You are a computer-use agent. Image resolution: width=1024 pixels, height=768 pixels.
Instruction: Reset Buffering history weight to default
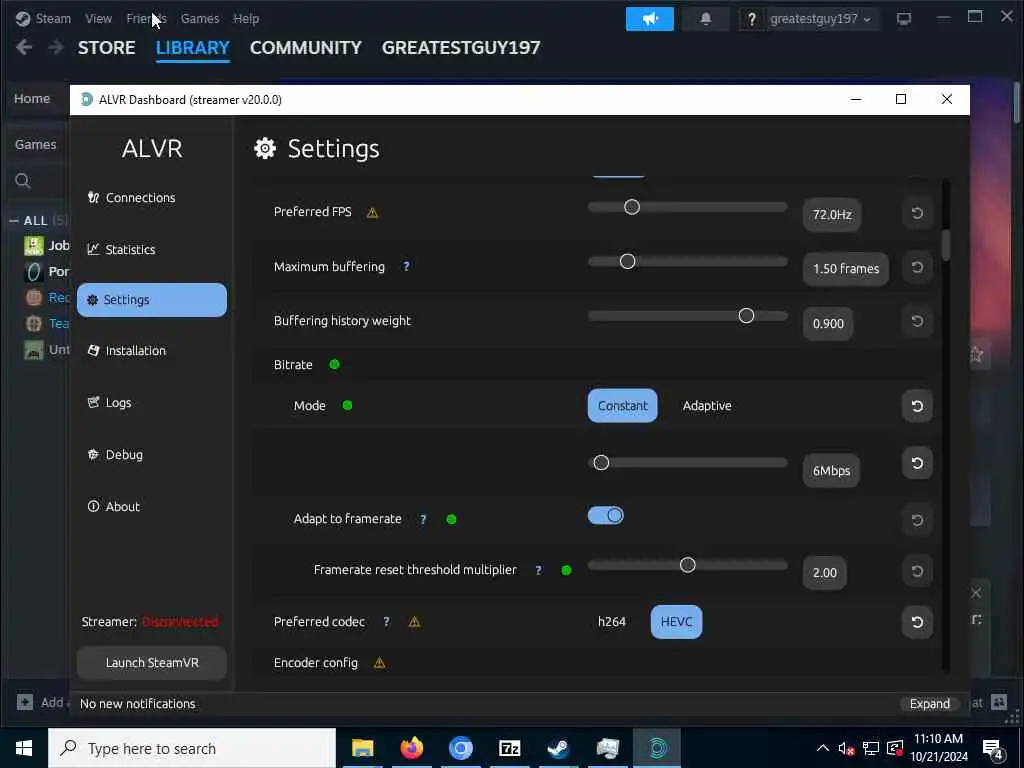[917, 321]
